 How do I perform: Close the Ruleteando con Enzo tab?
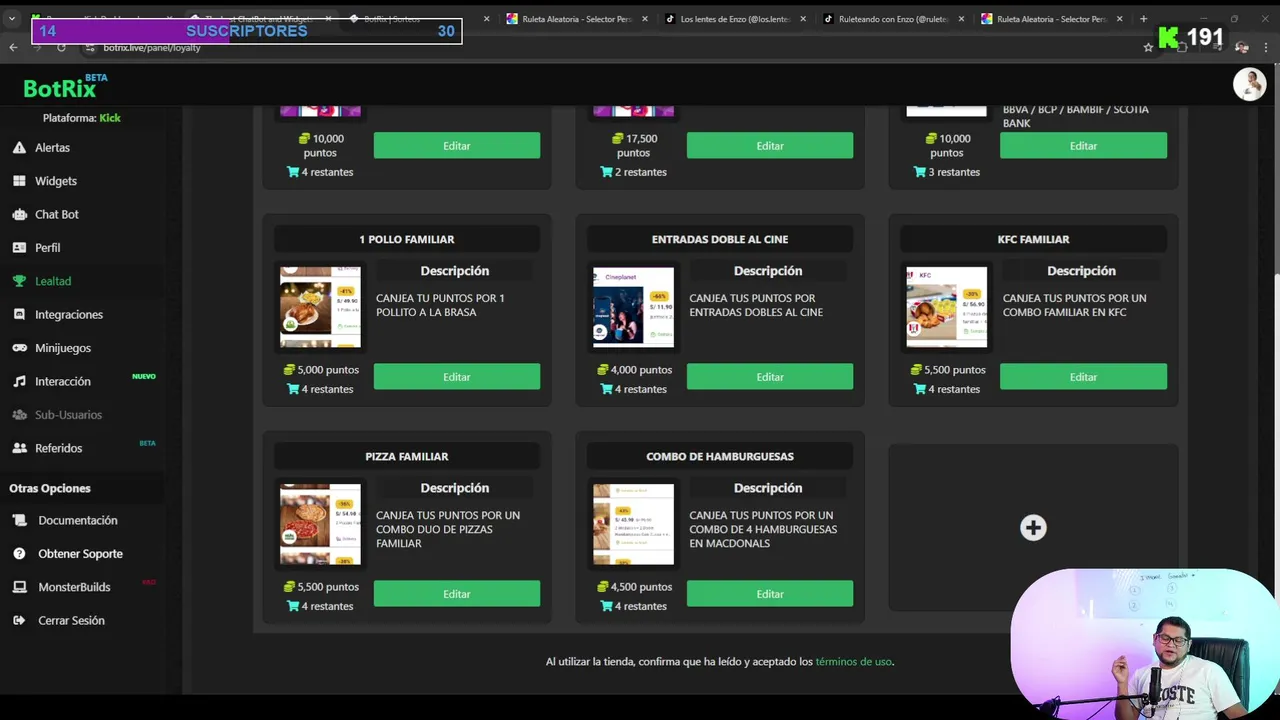pyautogui.click(x=960, y=19)
